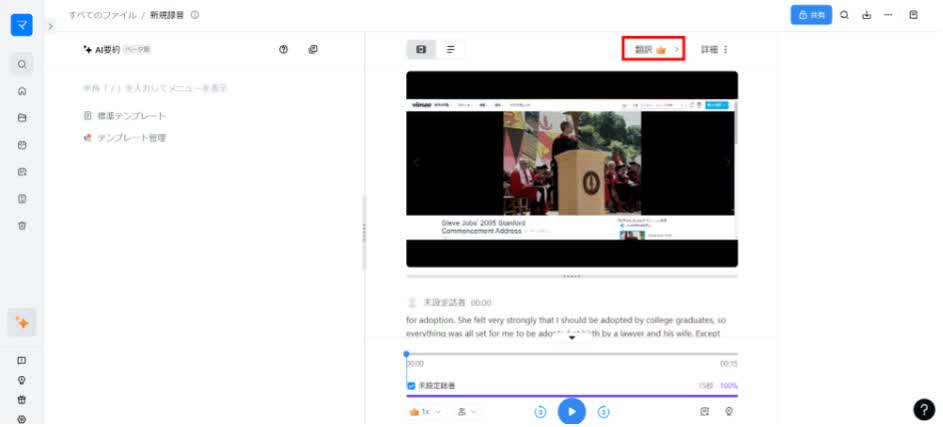The height and width of the screenshot is (427, 943).
Task: Click the Steve Jobs video preview
Action: pyautogui.click(x=572, y=169)
